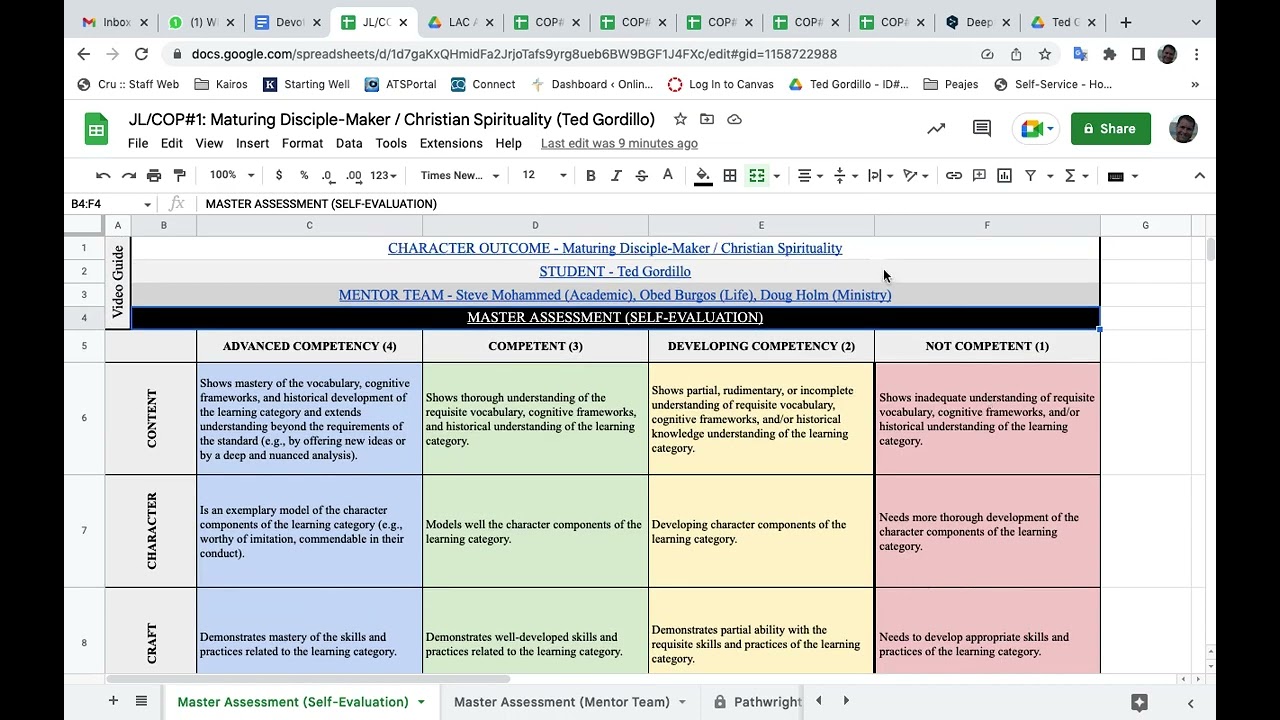Screen dimensions: 1280x720
Task: Open the Edit menu
Action: point(172,143)
